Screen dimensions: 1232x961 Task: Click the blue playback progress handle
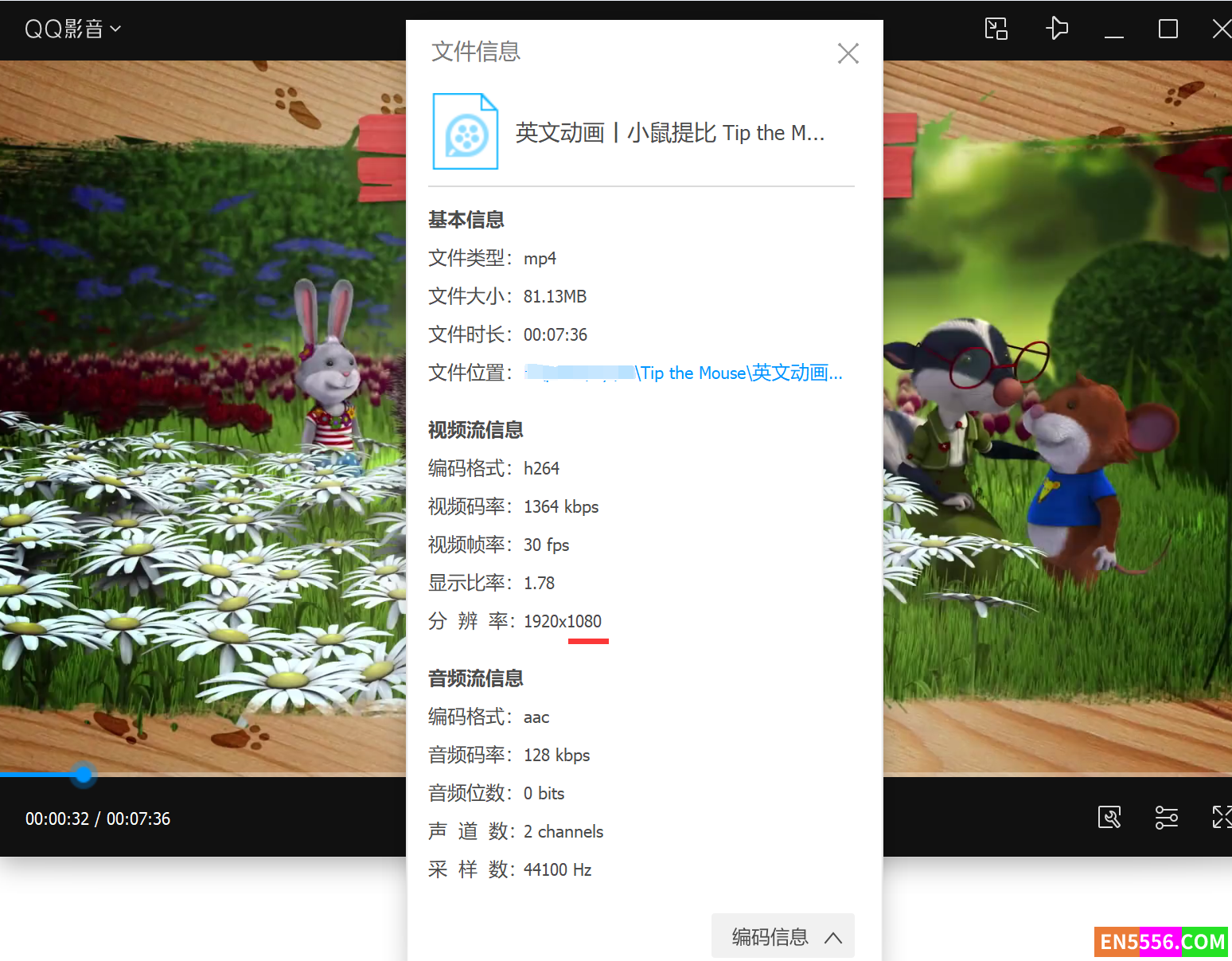click(84, 773)
